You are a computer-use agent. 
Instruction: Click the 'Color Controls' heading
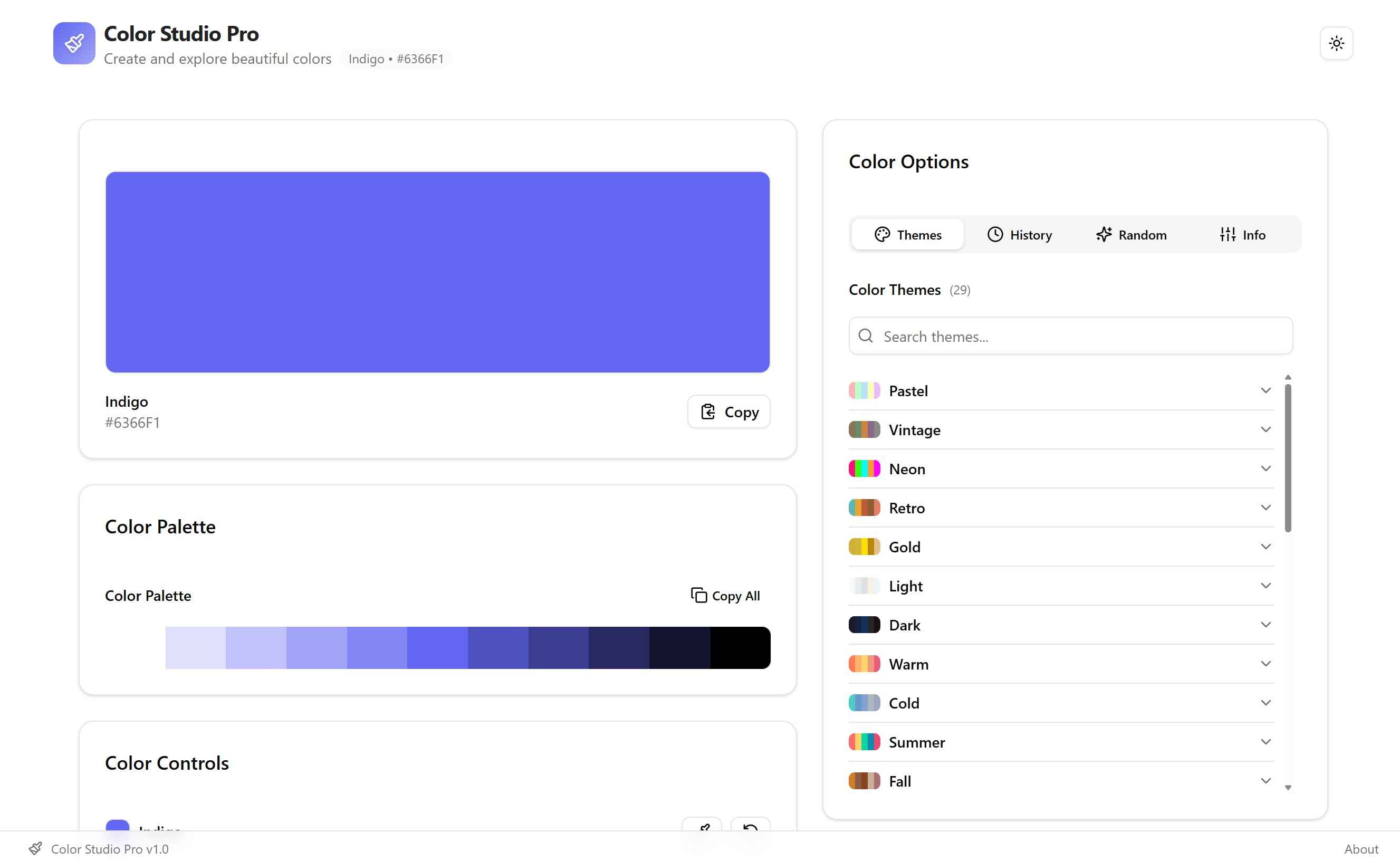point(167,763)
